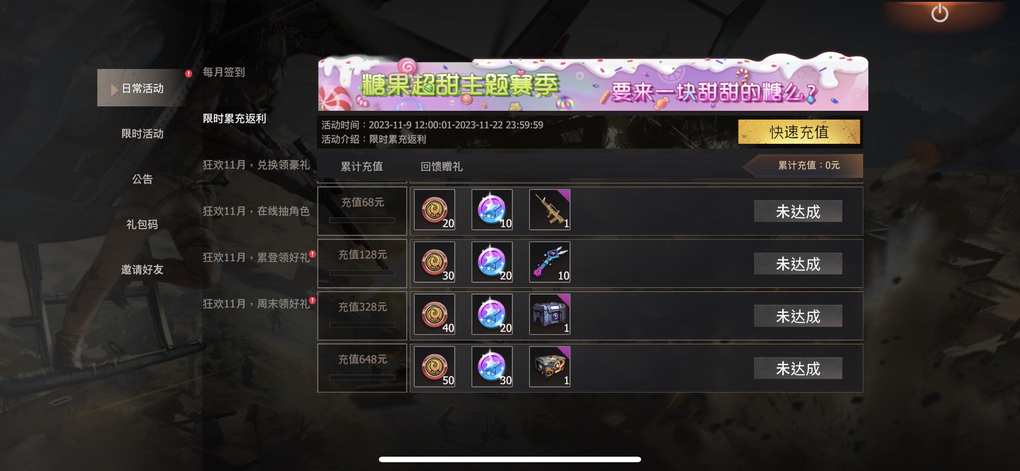Switch to the 限时活动 sidebar tab

tap(142, 133)
